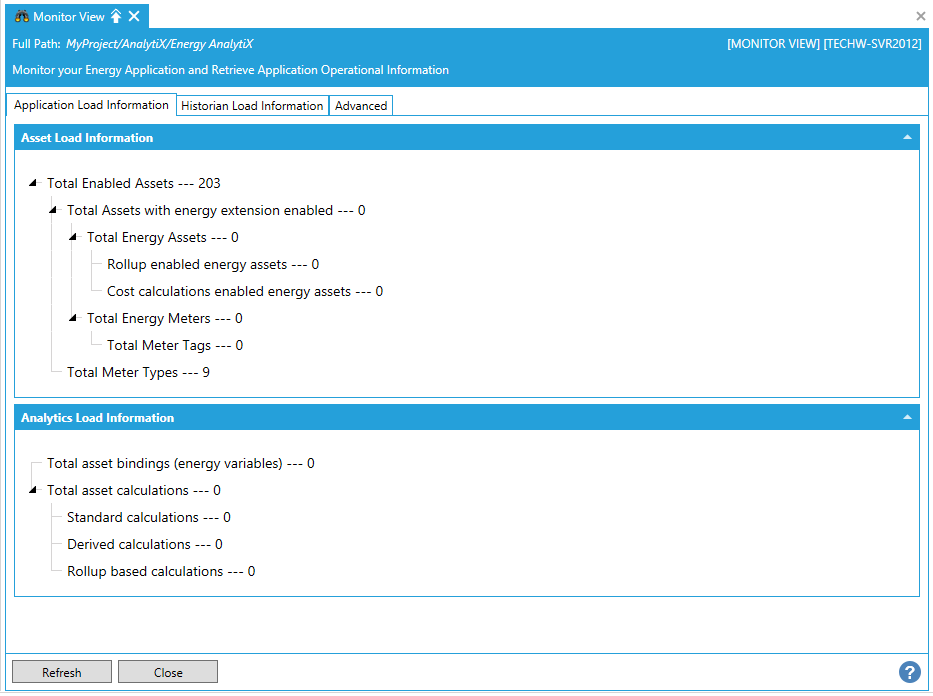Screen dimensions: 933x696
Task: Collapse the Total Energy Meters triangle
Action: point(73,318)
